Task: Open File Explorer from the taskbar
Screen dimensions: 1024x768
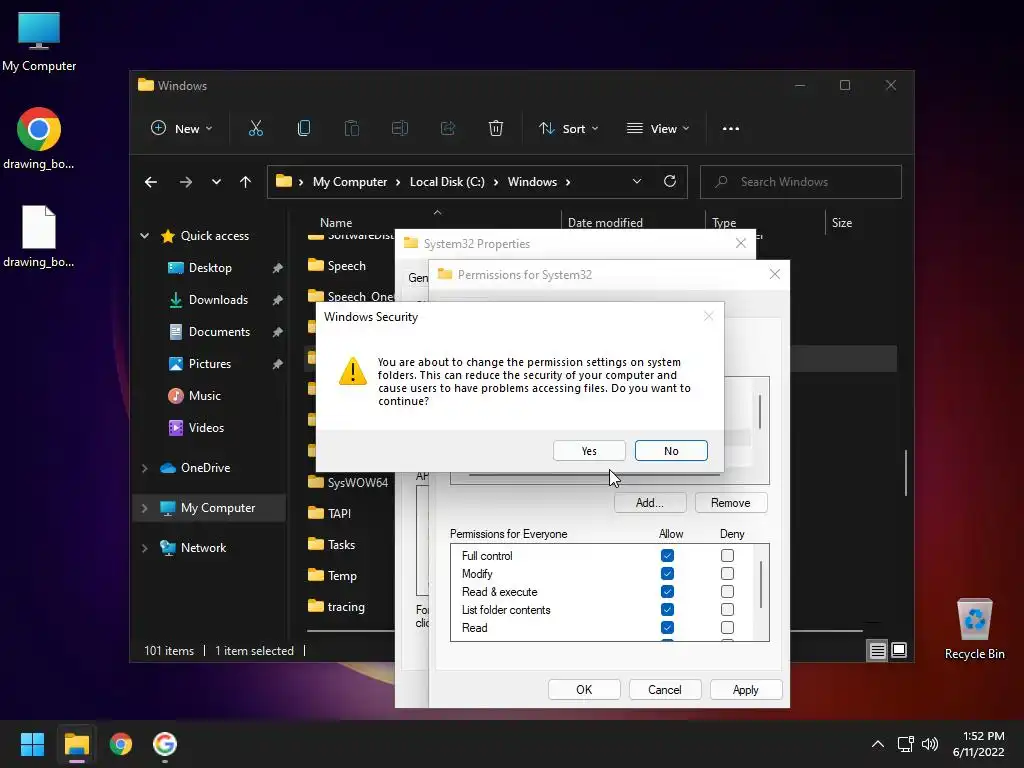Action: coord(76,744)
